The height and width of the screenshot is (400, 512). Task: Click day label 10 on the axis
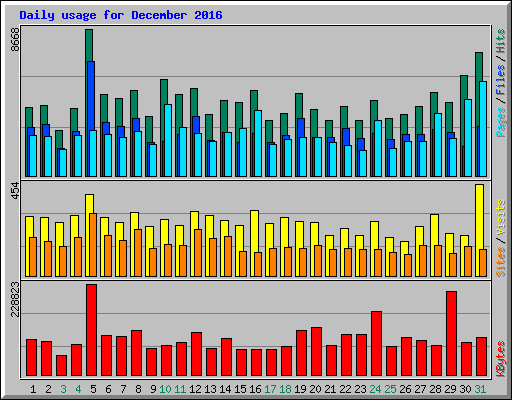tap(165, 389)
